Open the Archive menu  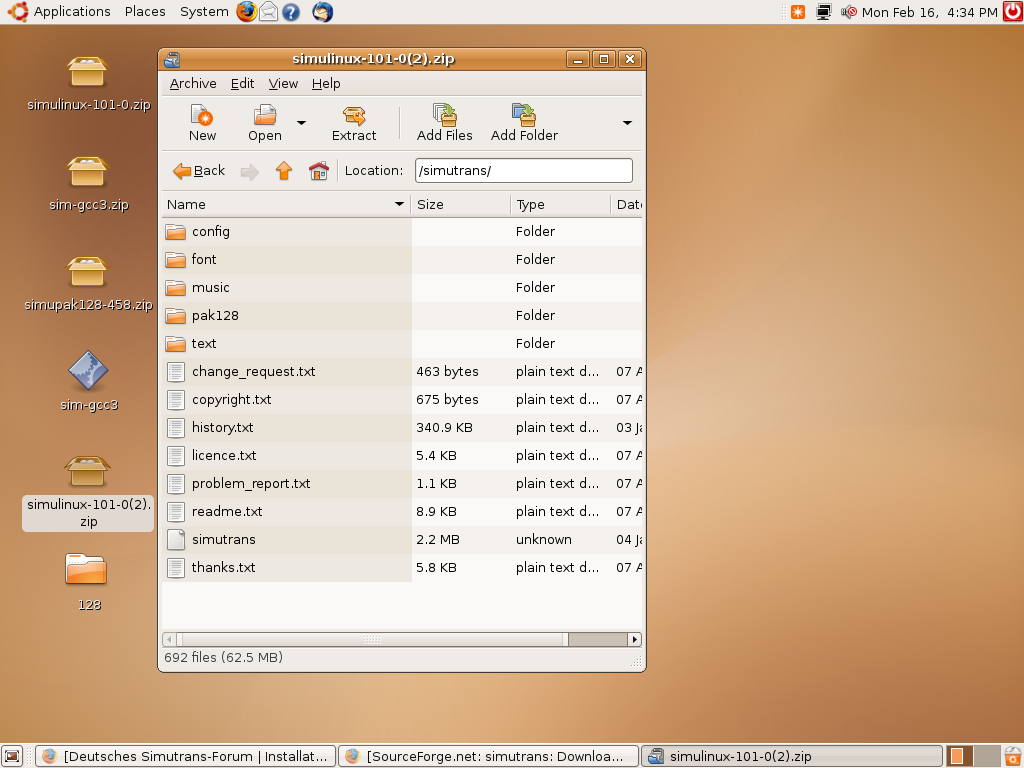coord(193,84)
